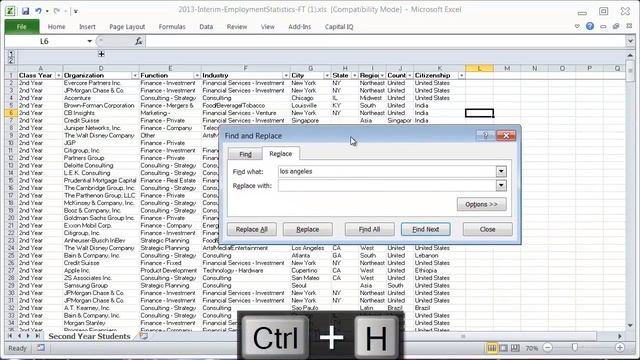Click the Close button in dialog
Screen dimensions: 640x360
point(488,229)
